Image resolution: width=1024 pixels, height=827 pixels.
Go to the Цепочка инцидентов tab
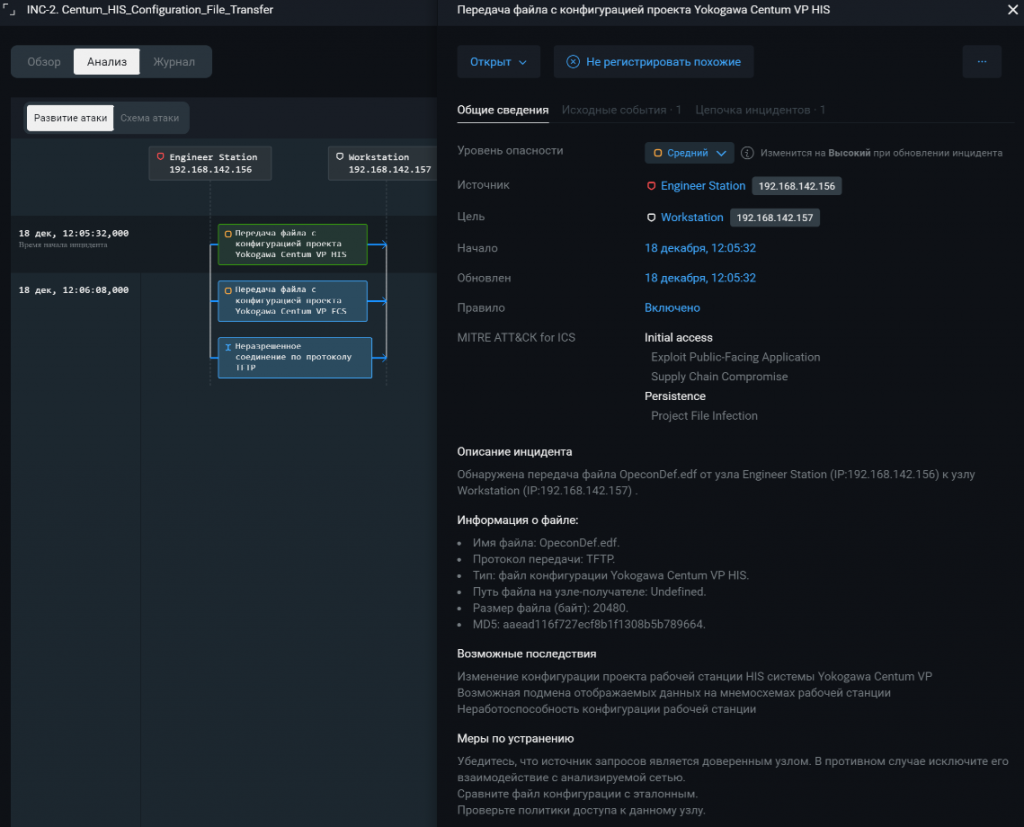[759, 110]
